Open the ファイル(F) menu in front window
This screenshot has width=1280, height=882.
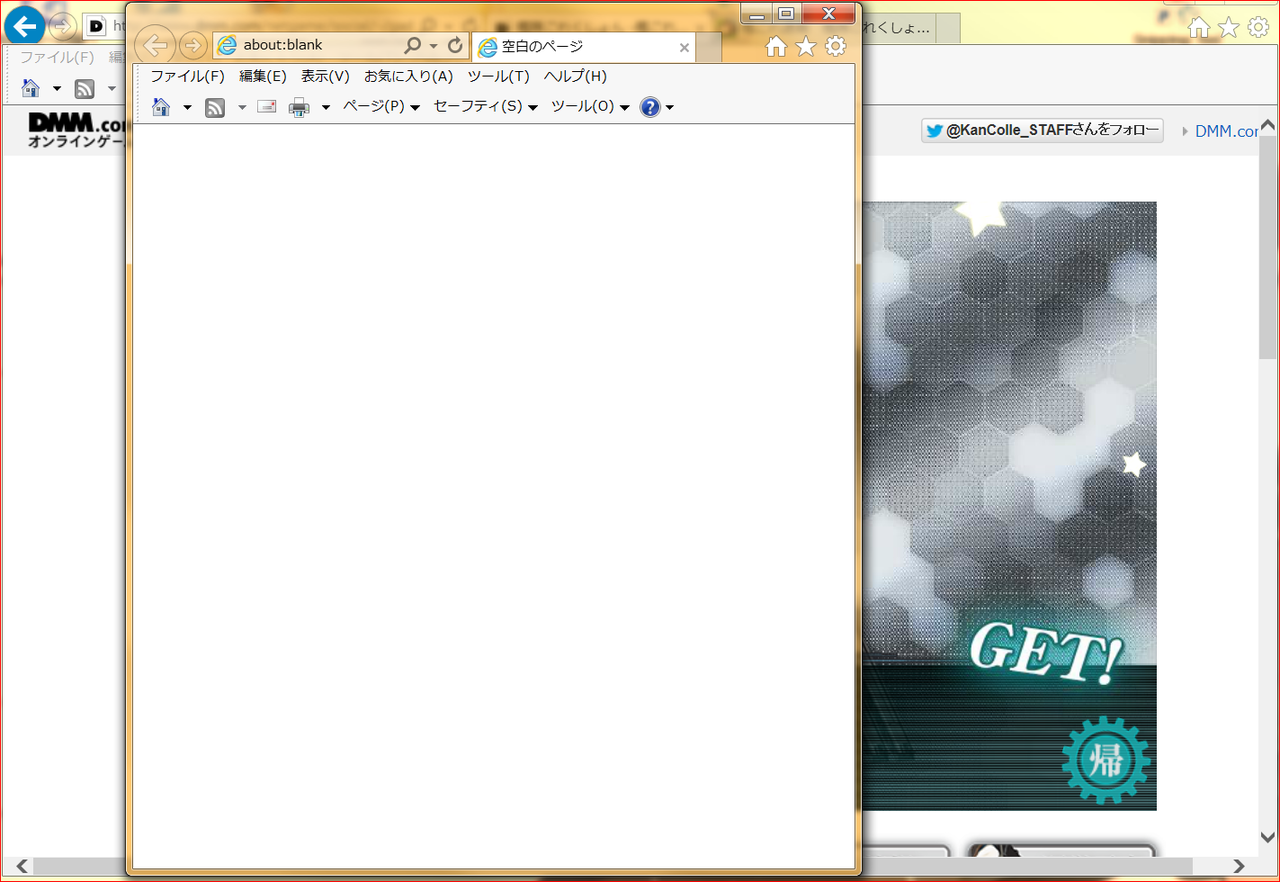(x=188, y=76)
